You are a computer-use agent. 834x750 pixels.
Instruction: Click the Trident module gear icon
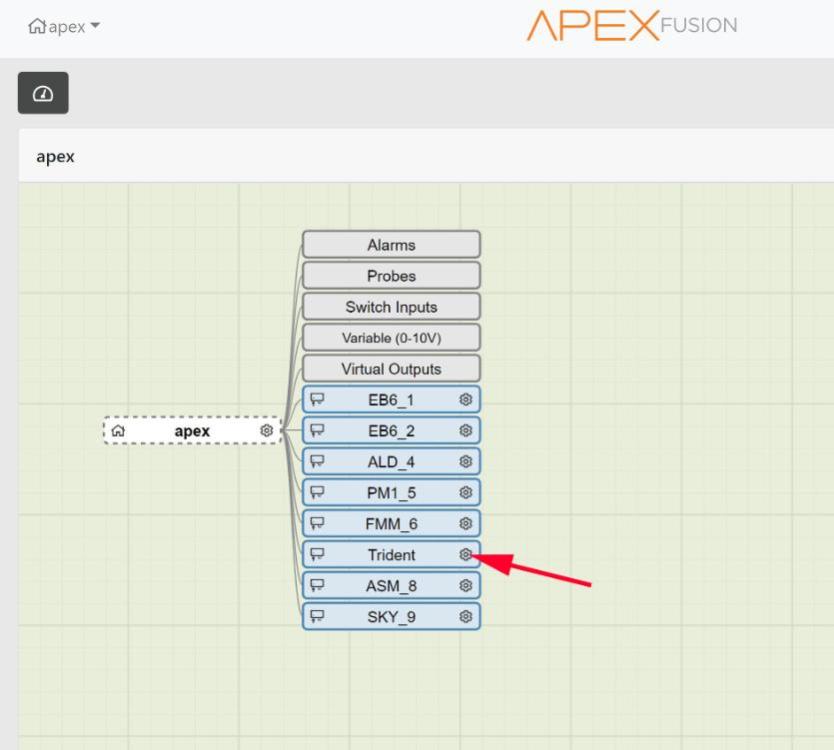pos(465,554)
